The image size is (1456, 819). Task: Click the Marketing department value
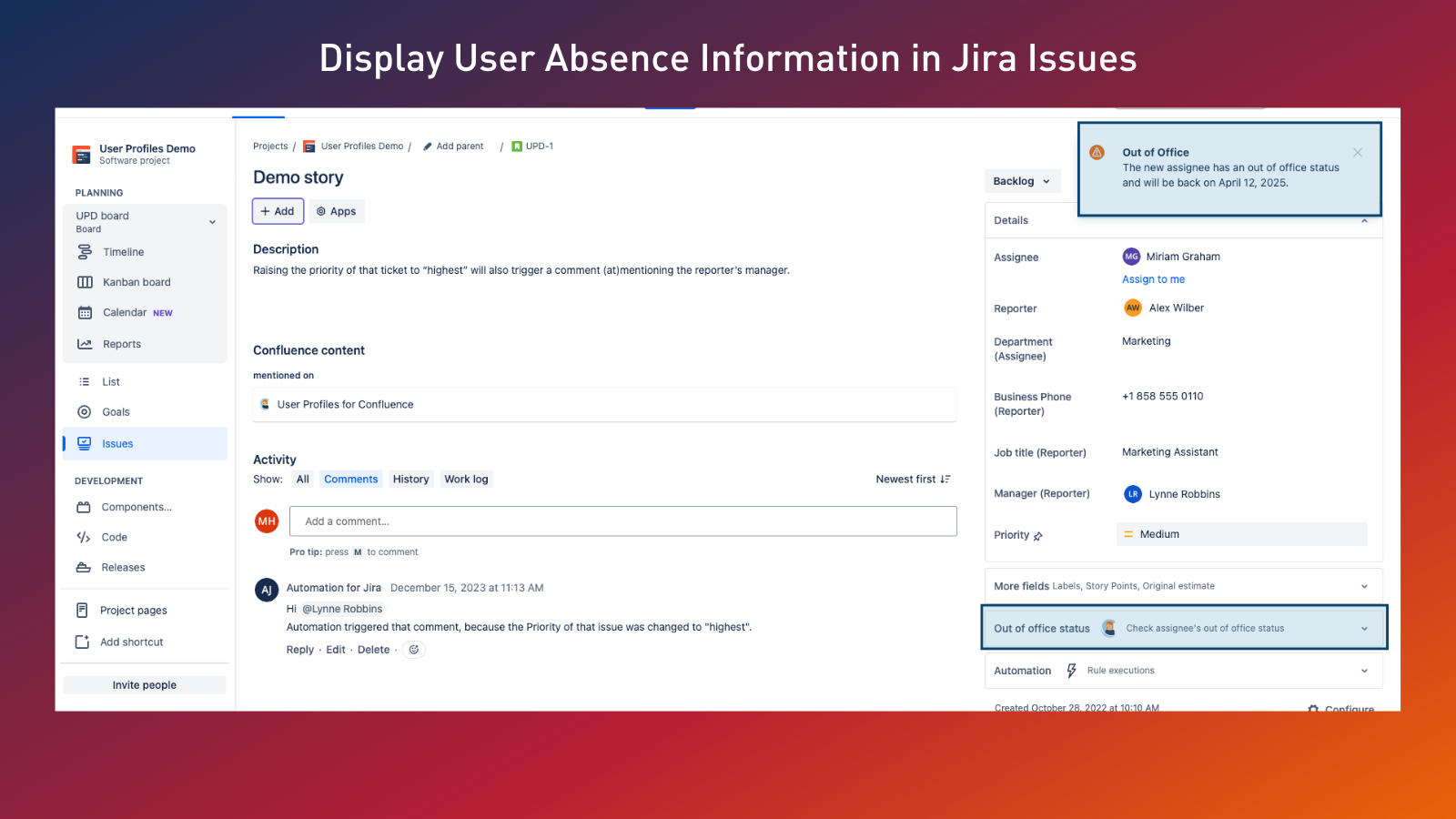click(1147, 341)
